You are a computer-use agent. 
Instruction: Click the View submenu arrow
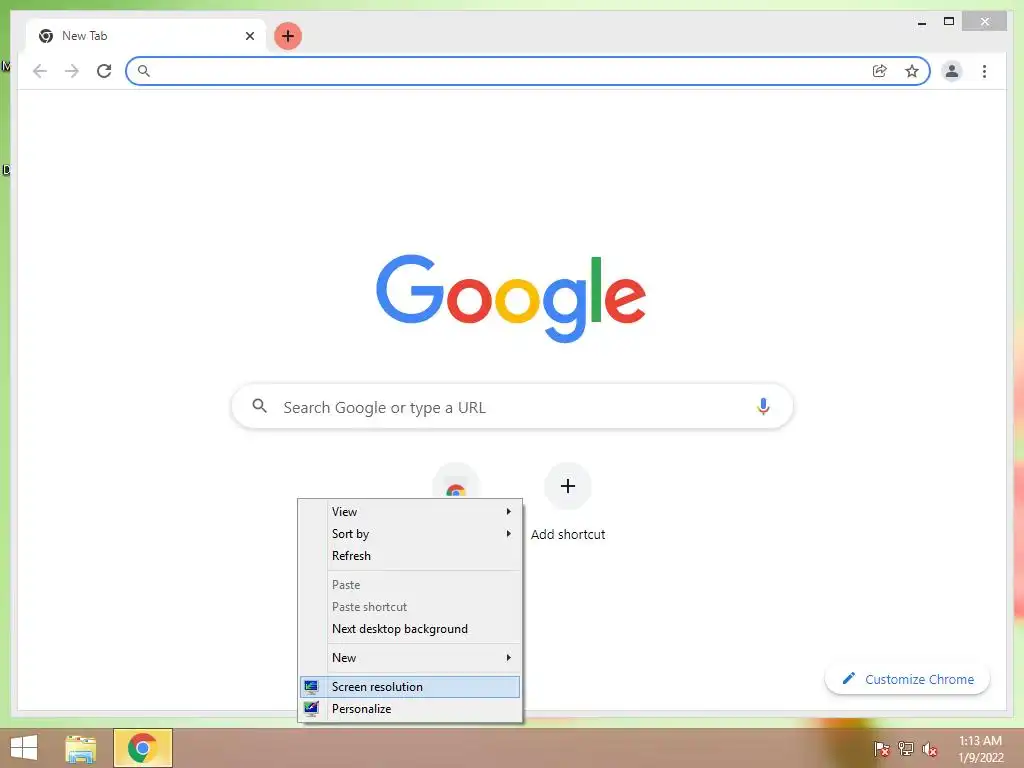coord(509,511)
